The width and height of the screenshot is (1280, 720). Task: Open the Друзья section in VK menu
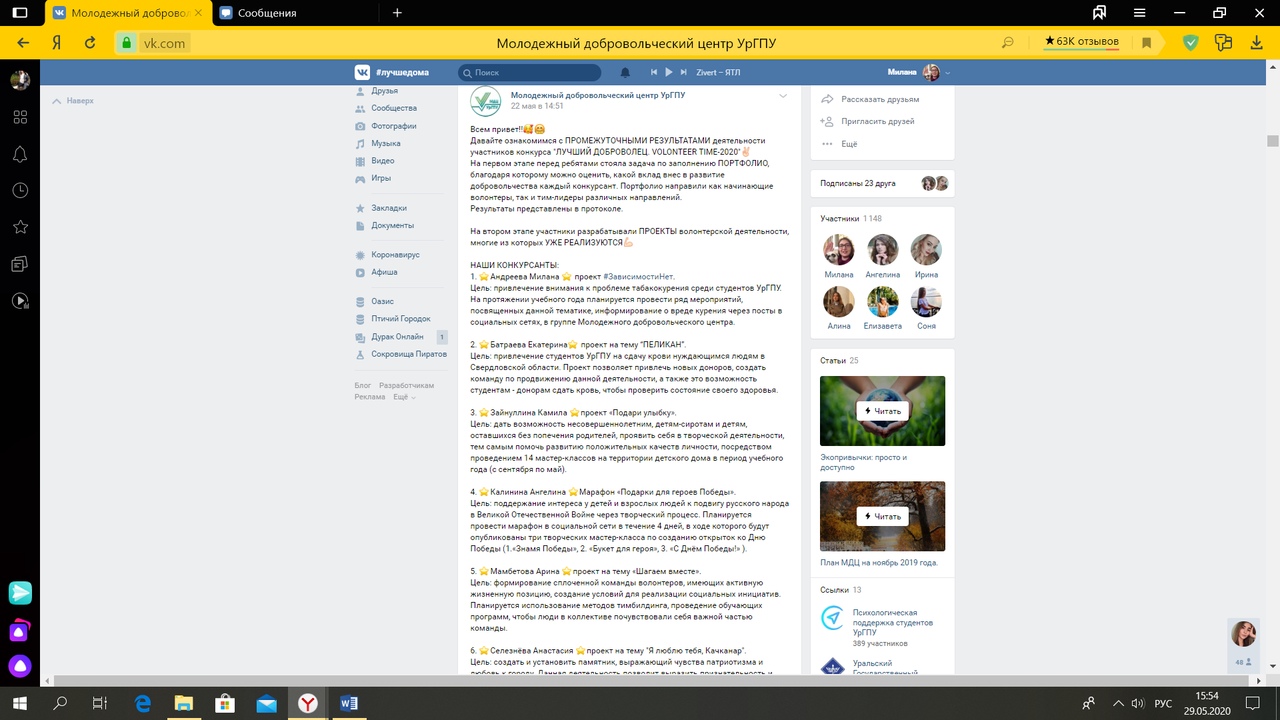coord(384,91)
